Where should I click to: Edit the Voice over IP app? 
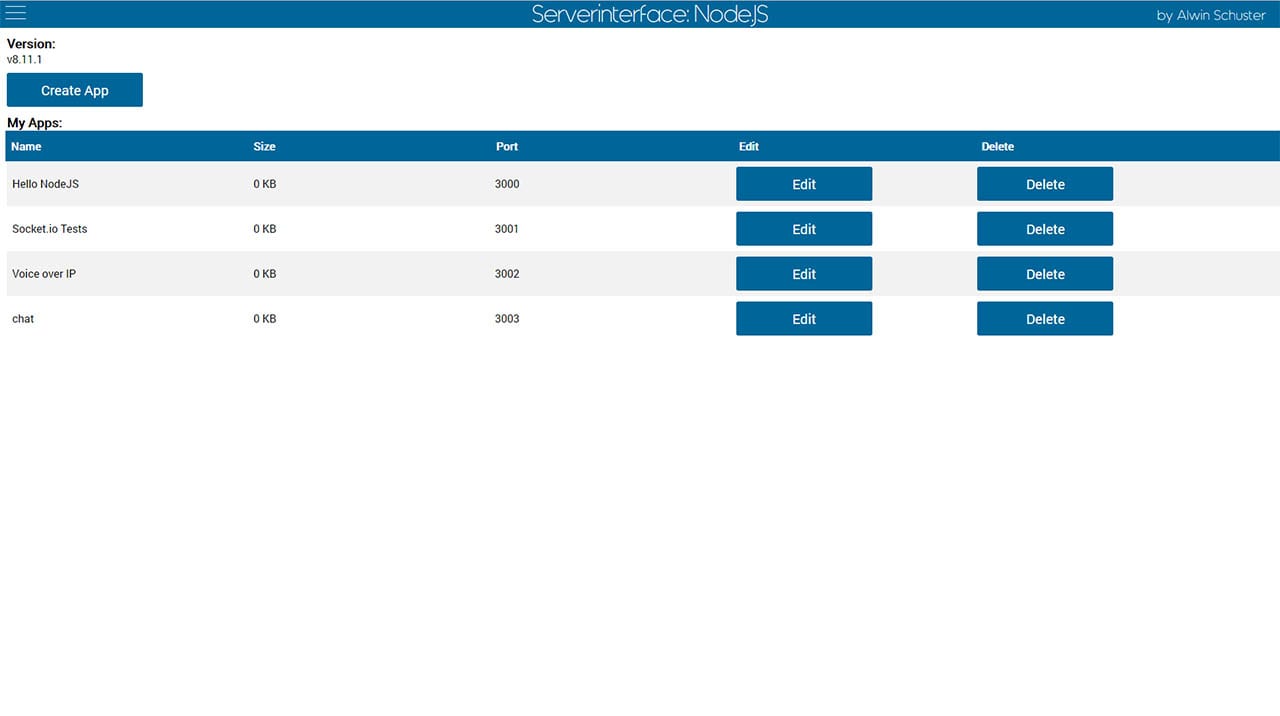(x=804, y=274)
